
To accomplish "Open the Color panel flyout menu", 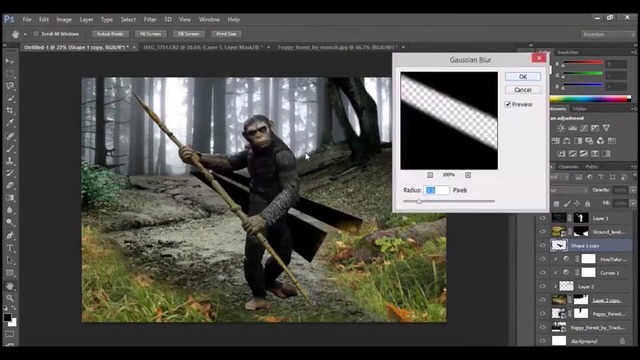I will [x=633, y=52].
